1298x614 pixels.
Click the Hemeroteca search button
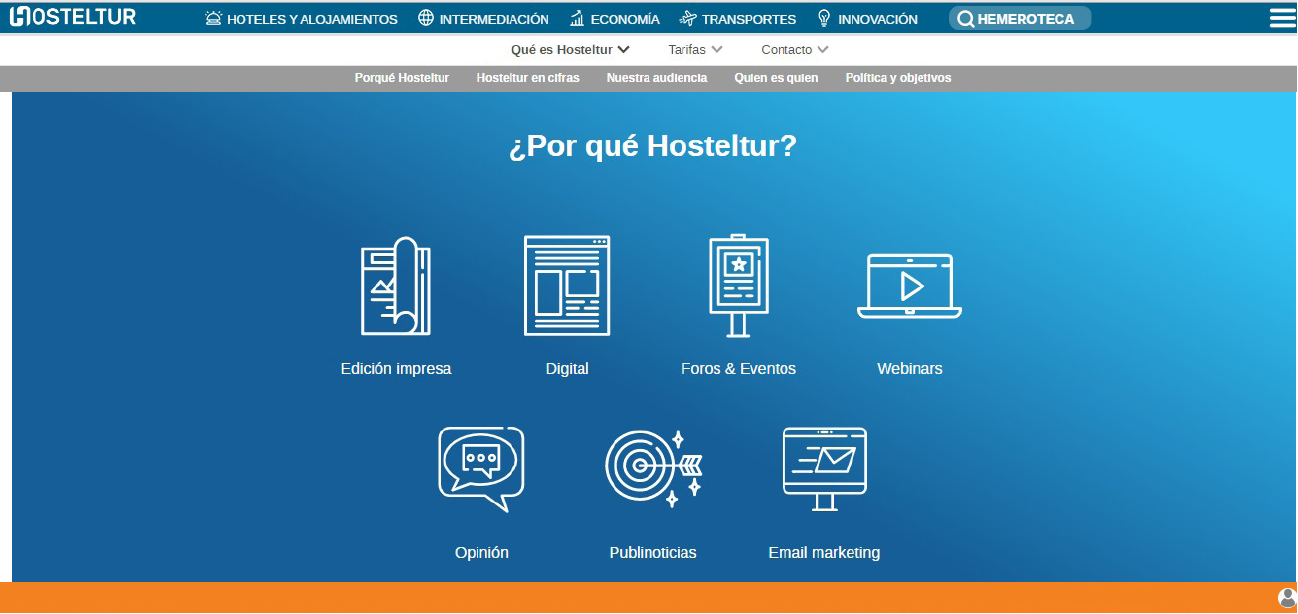pyautogui.click(x=1019, y=19)
